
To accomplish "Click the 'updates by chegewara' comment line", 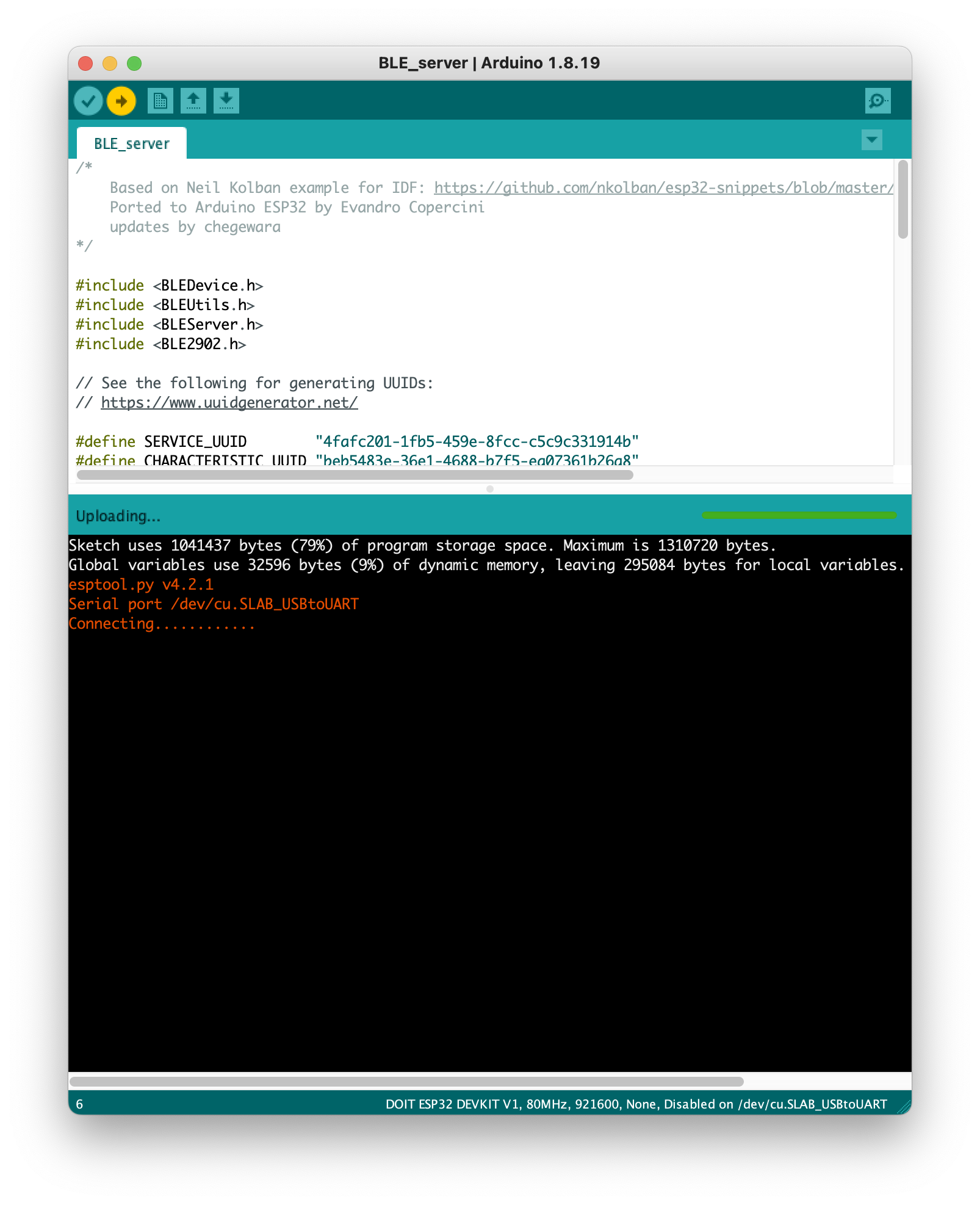I will pyautogui.click(x=195, y=226).
